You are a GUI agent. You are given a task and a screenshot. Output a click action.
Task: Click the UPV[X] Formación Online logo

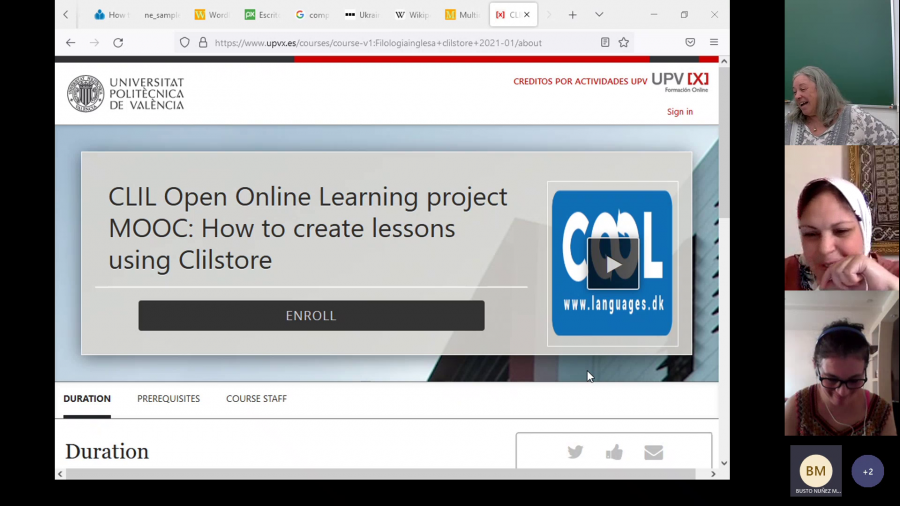(680, 82)
